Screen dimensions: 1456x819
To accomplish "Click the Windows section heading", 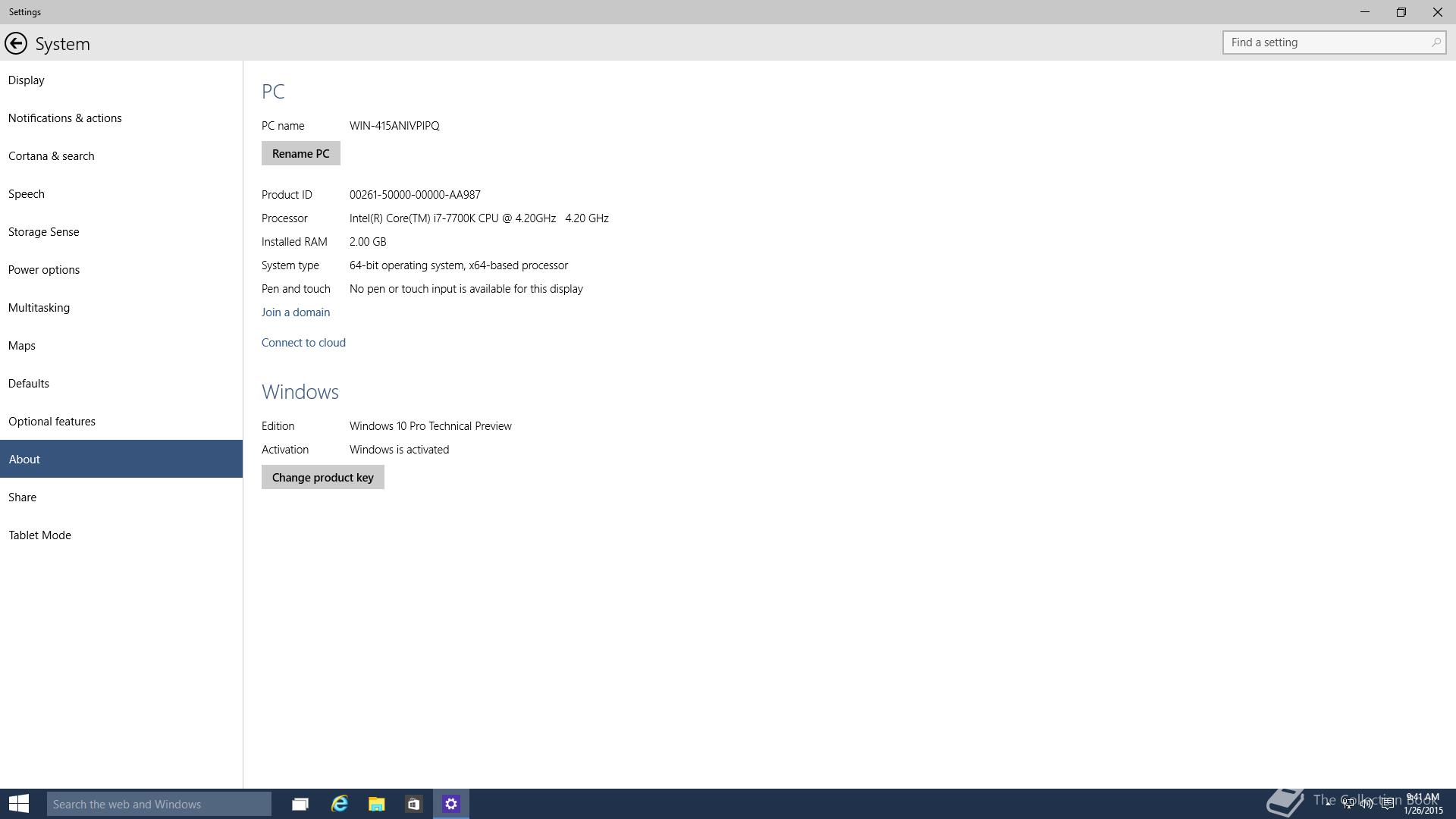I will (300, 391).
